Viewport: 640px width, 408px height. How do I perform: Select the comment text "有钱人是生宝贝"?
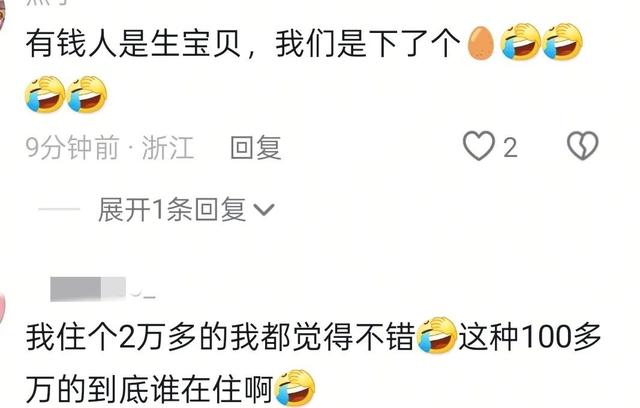(134, 44)
